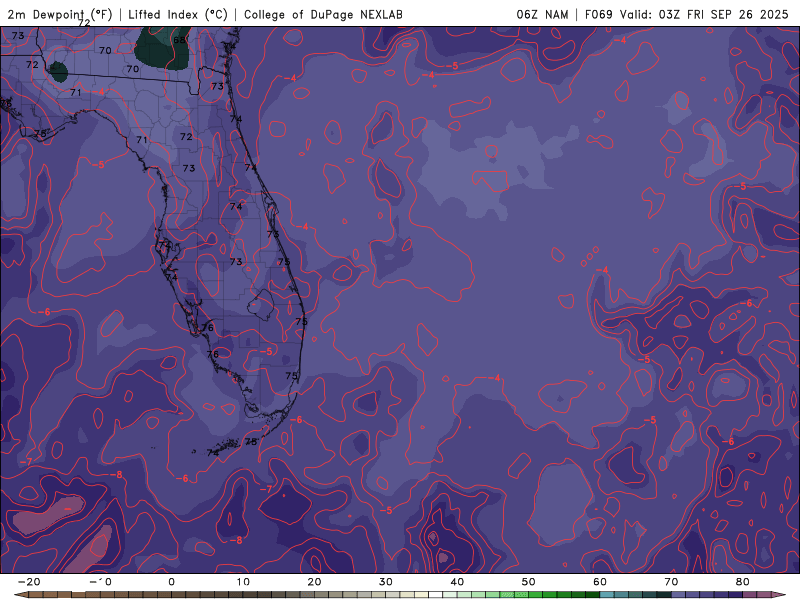Click the Lake Okeechobee outline in Florida

[262, 305]
